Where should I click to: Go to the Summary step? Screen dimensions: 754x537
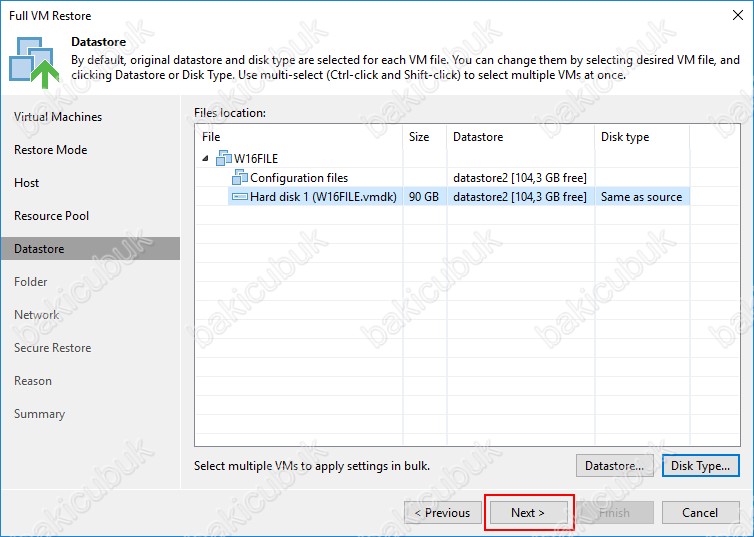point(39,414)
